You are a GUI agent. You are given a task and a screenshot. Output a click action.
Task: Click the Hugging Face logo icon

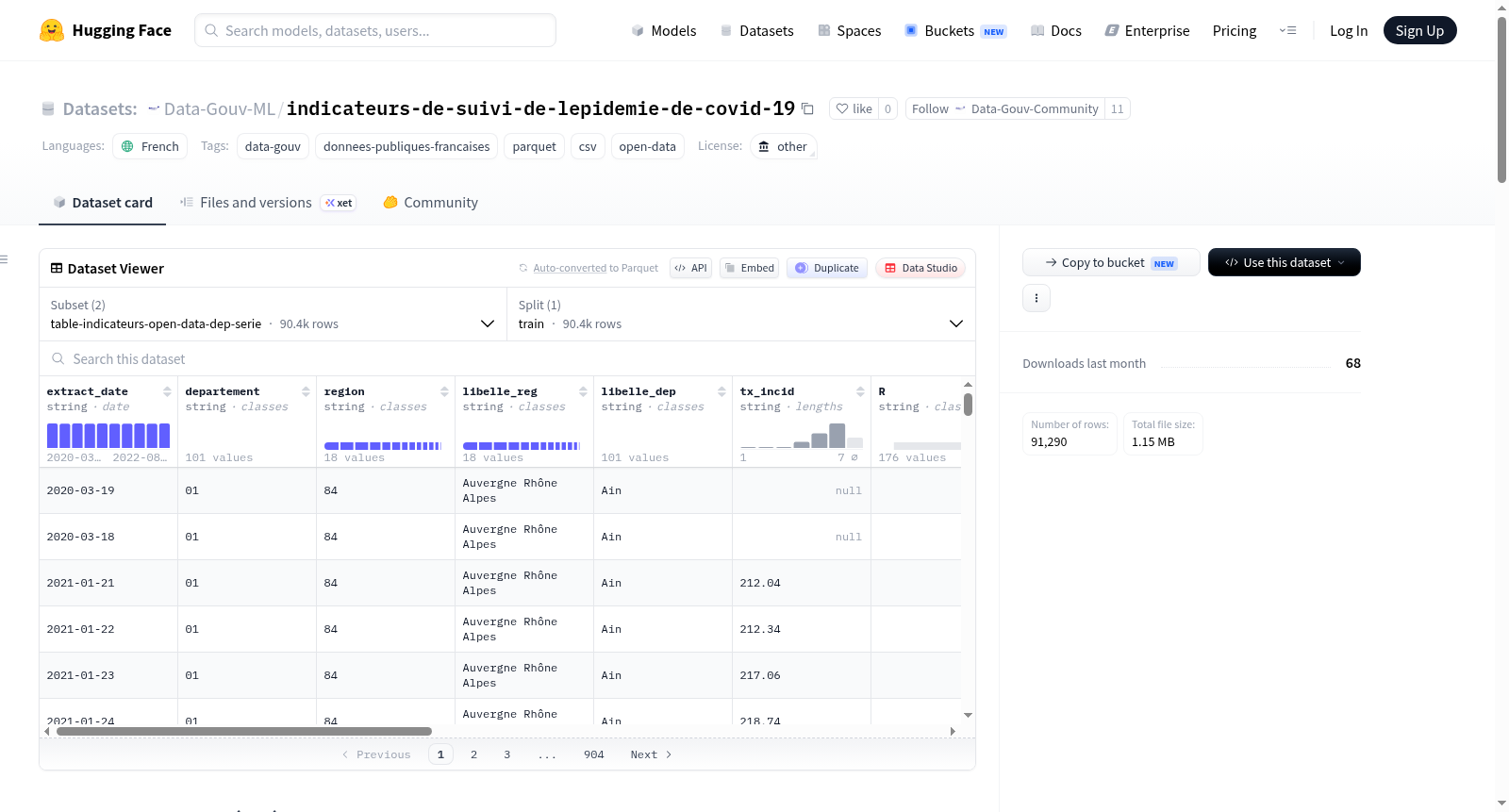[52, 30]
